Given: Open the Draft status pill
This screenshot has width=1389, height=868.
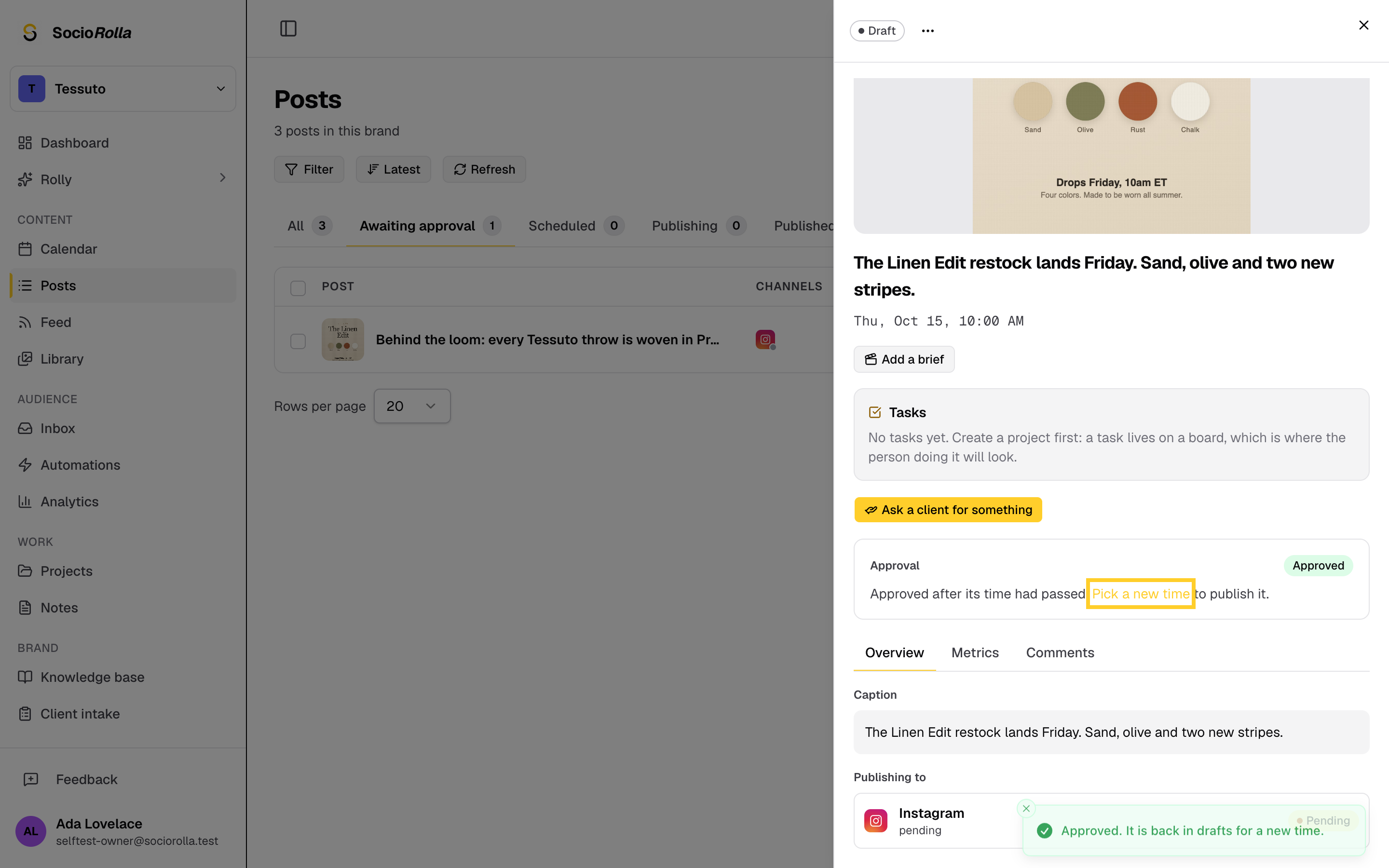Looking at the screenshot, I should point(877,31).
